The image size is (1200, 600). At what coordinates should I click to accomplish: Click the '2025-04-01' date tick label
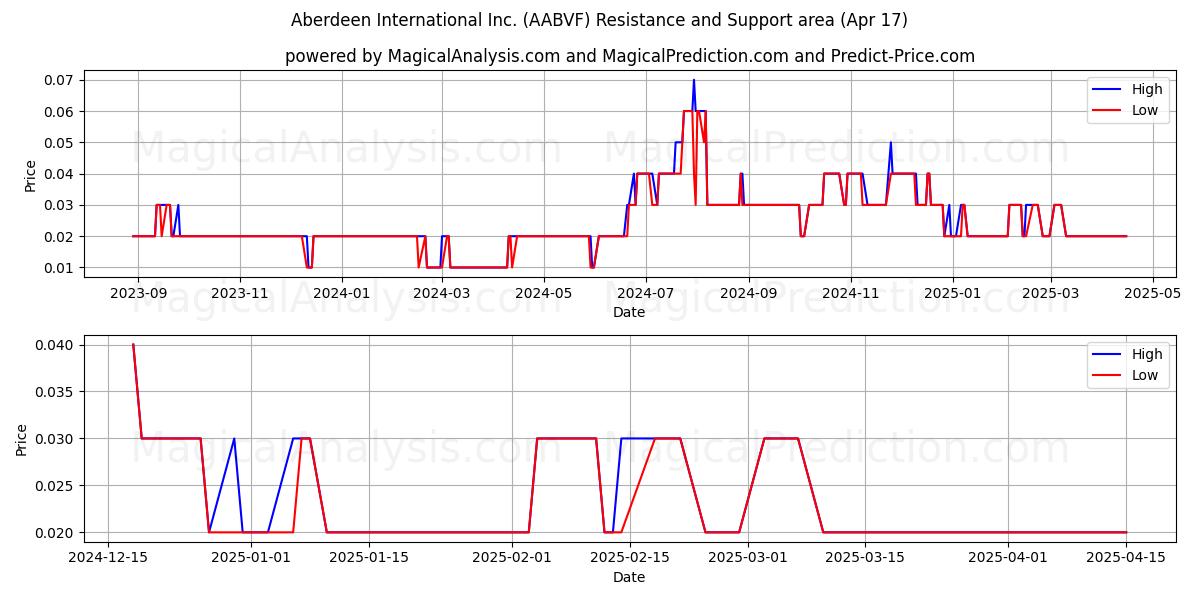click(1008, 559)
